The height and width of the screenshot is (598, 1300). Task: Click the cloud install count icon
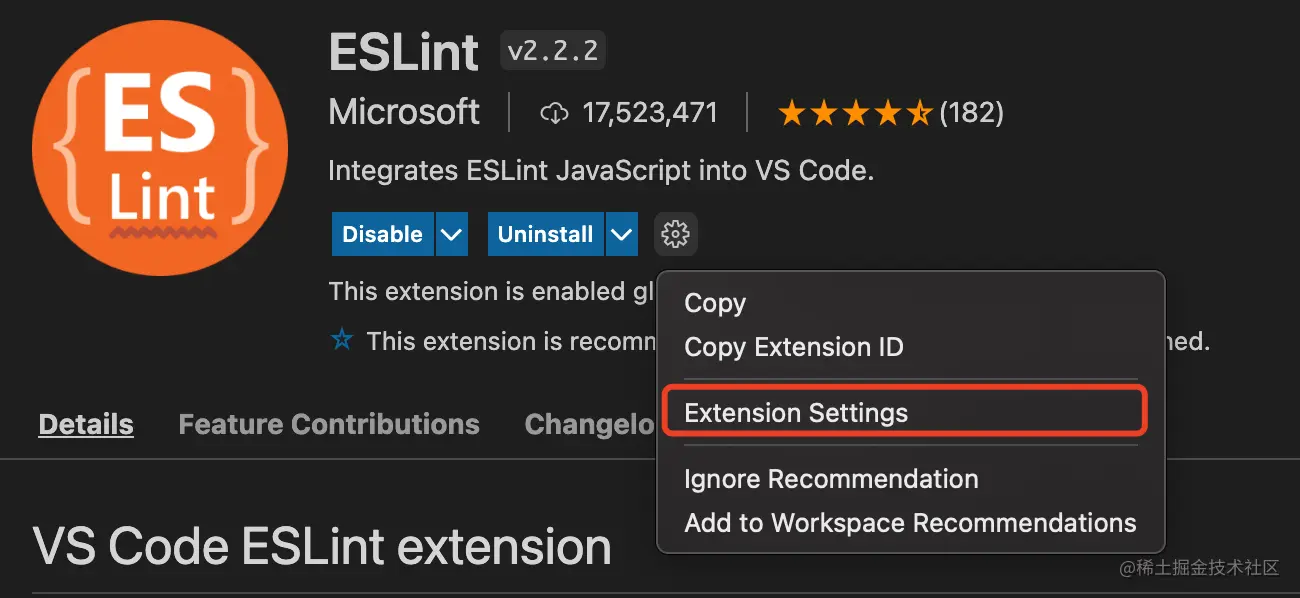coord(554,113)
